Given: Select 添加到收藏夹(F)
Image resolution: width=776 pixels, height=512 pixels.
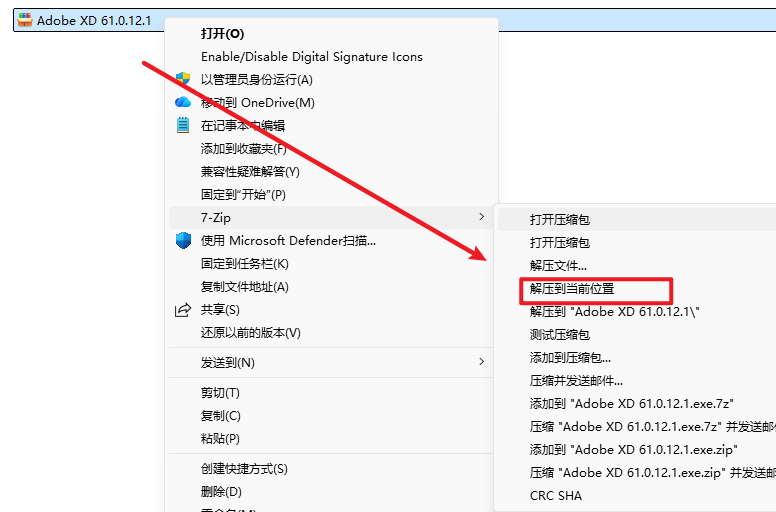Looking at the screenshot, I should [243, 148].
